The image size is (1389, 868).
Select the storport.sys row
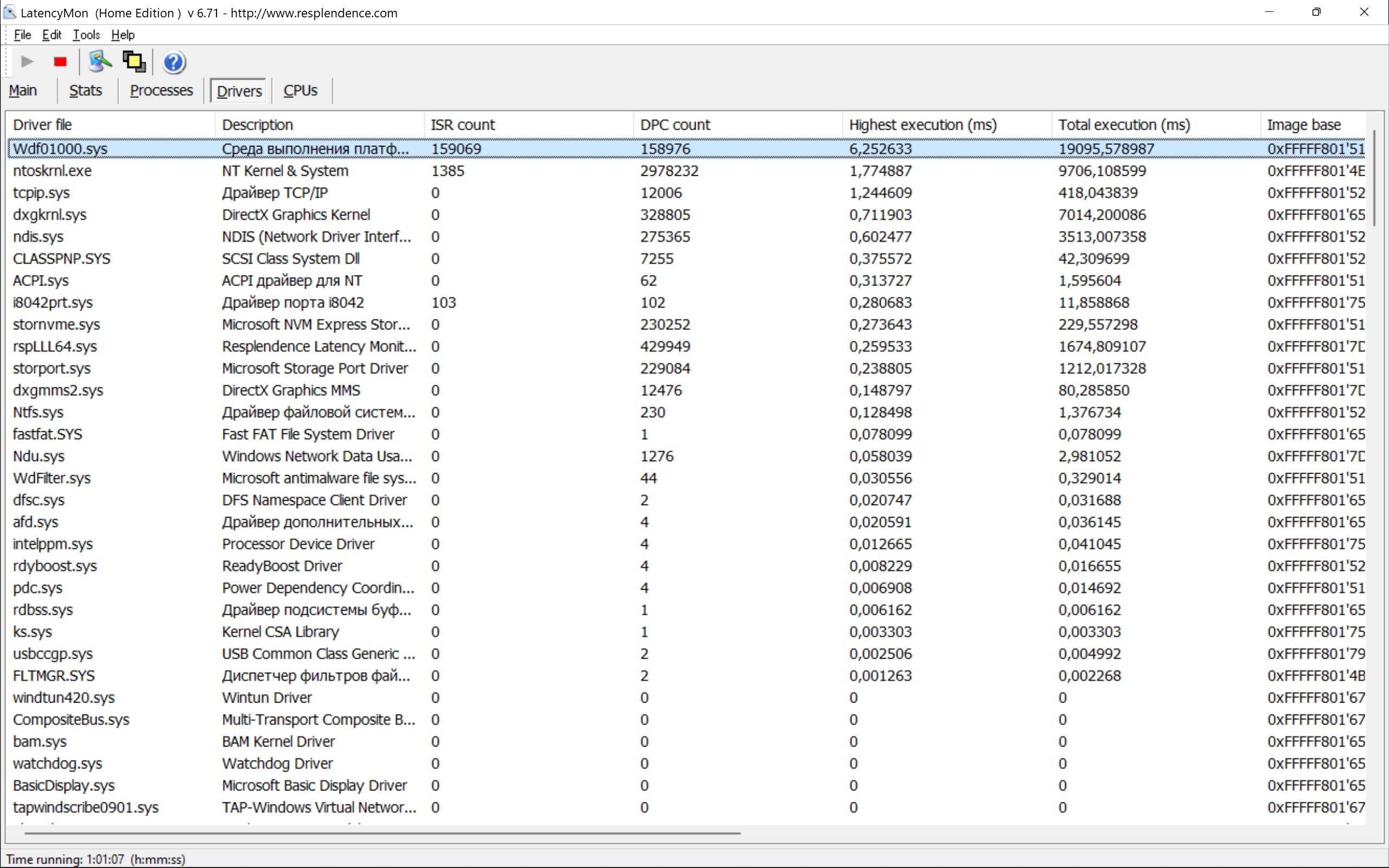click(686, 368)
